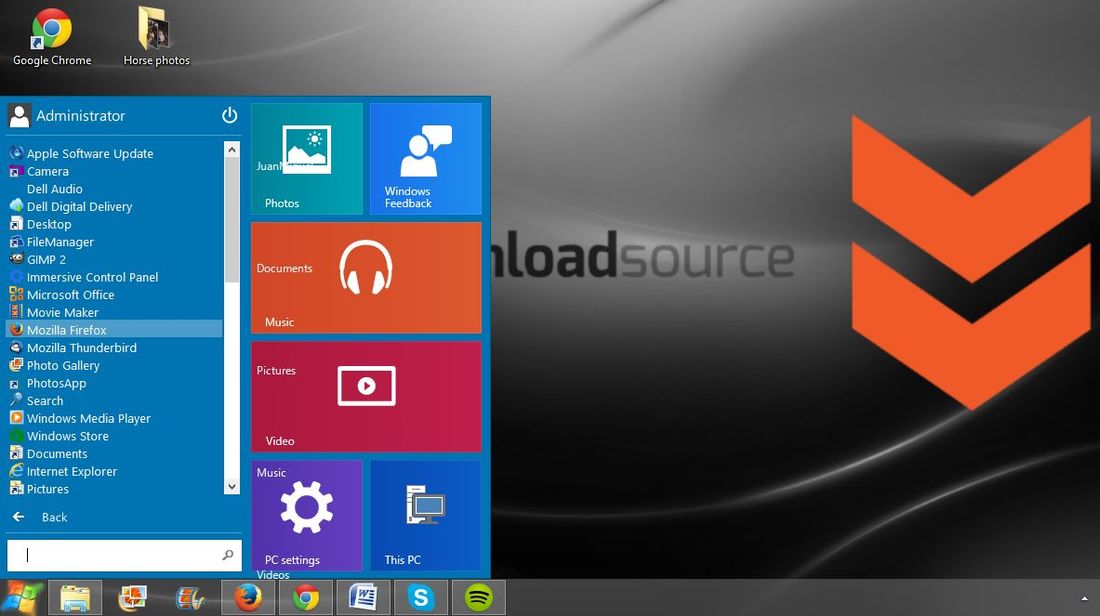Viewport: 1100px width, 616px height.
Task: Open File Explorer from the taskbar
Action: (75, 598)
